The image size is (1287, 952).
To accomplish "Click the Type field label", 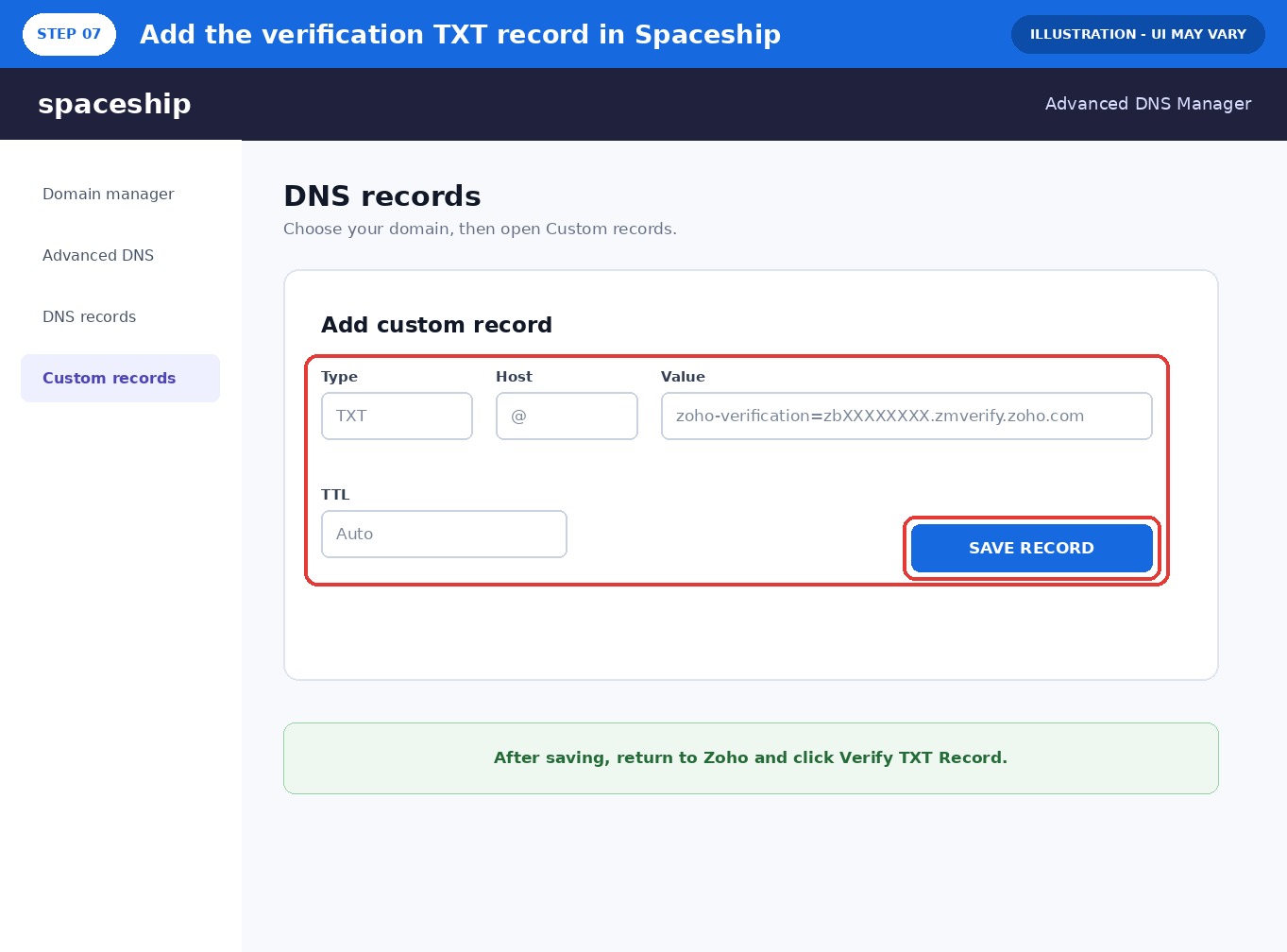I will coord(339,376).
